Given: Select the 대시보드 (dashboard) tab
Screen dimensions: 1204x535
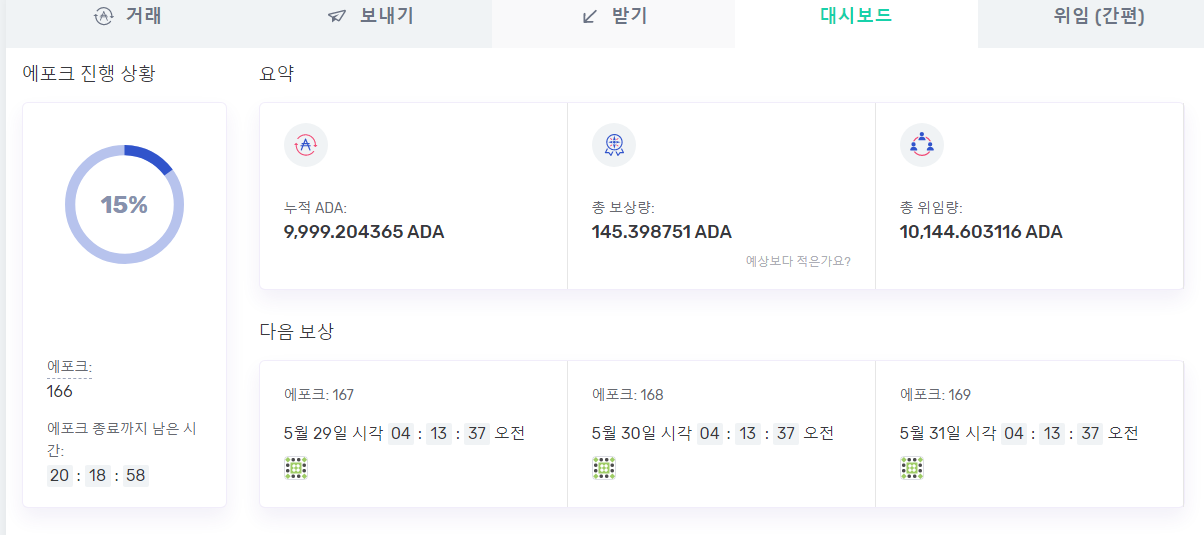Looking at the screenshot, I should (x=855, y=16).
